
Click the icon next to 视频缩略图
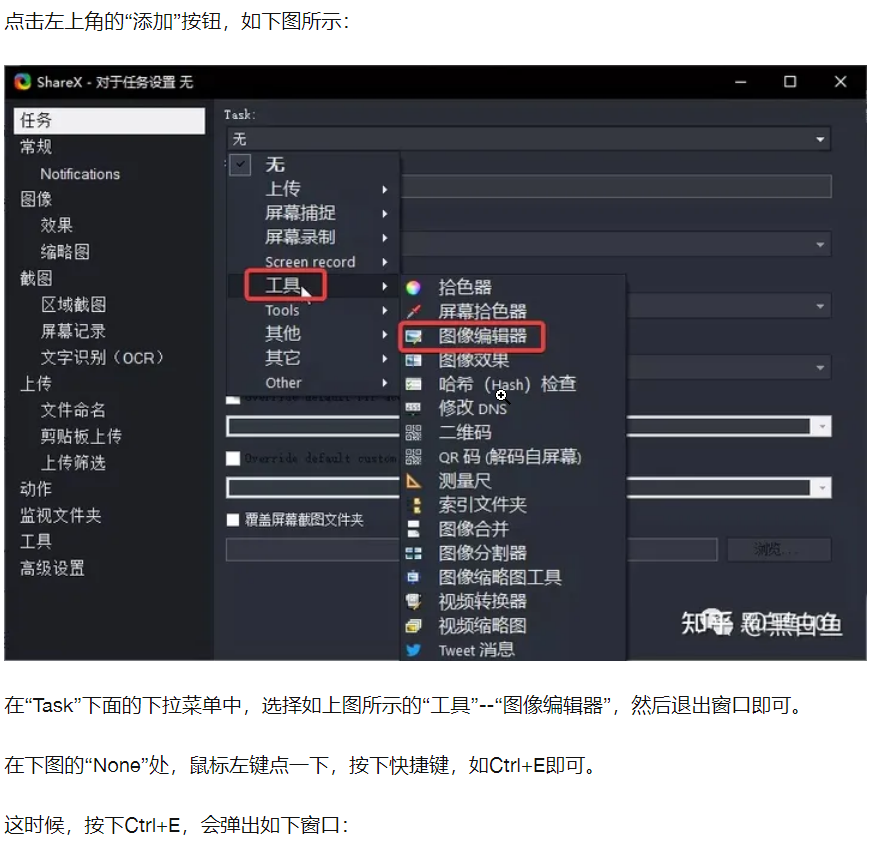pos(413,626)
